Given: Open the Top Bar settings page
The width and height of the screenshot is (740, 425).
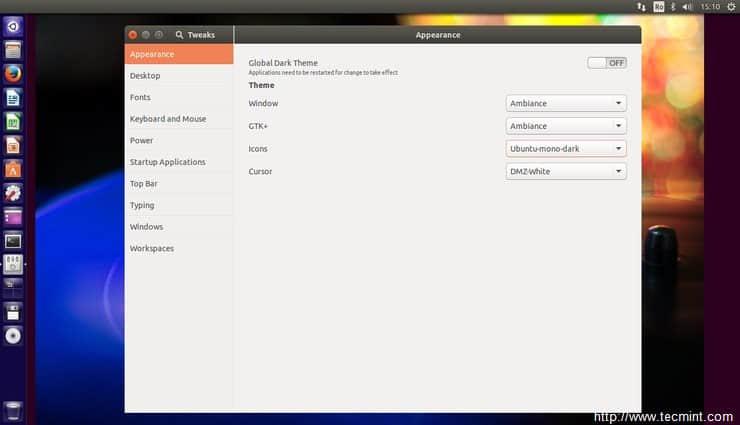Looking at the screenshot, I should [x=144, y=184].
